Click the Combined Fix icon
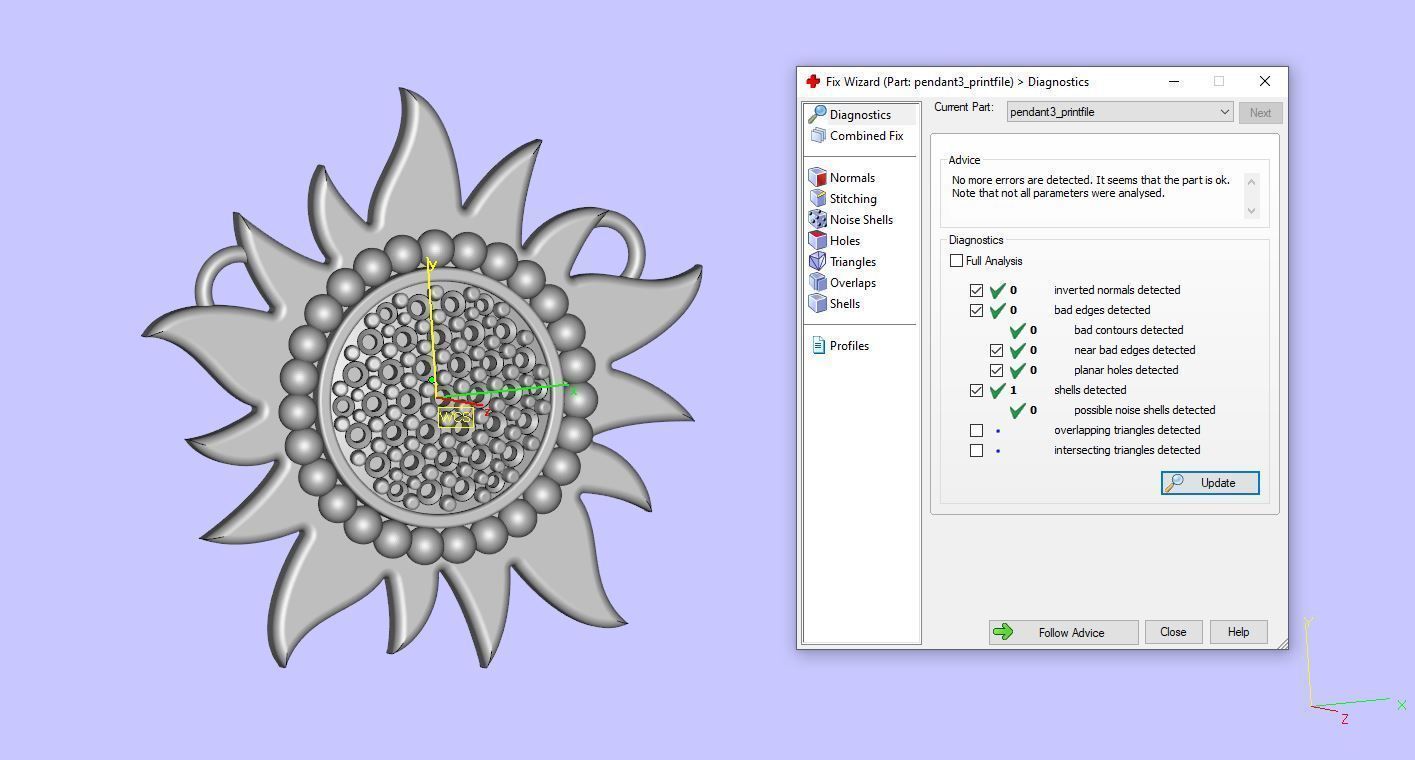This screenshot has height=760, width=1415. point(818,136)
